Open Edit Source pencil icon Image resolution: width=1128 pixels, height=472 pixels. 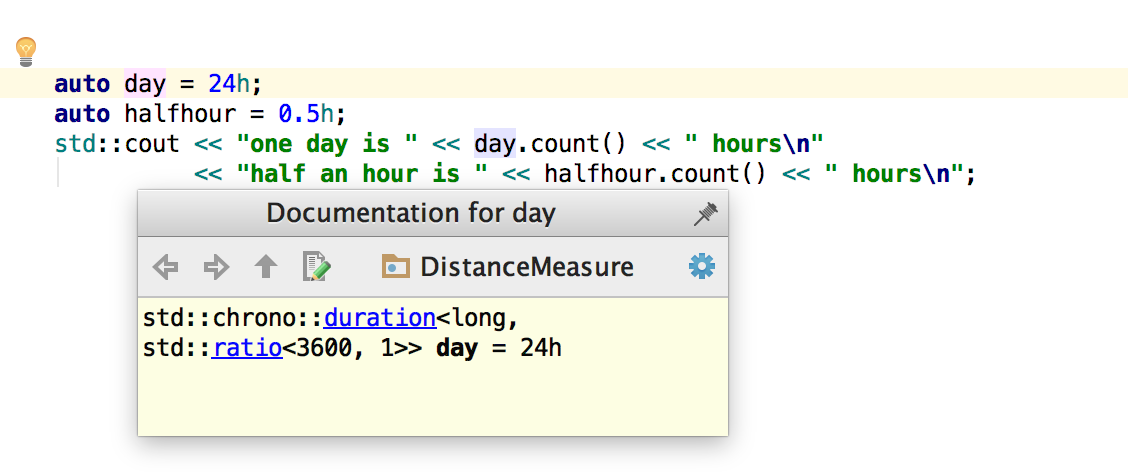pyautogui.click(x=317, y=267)
